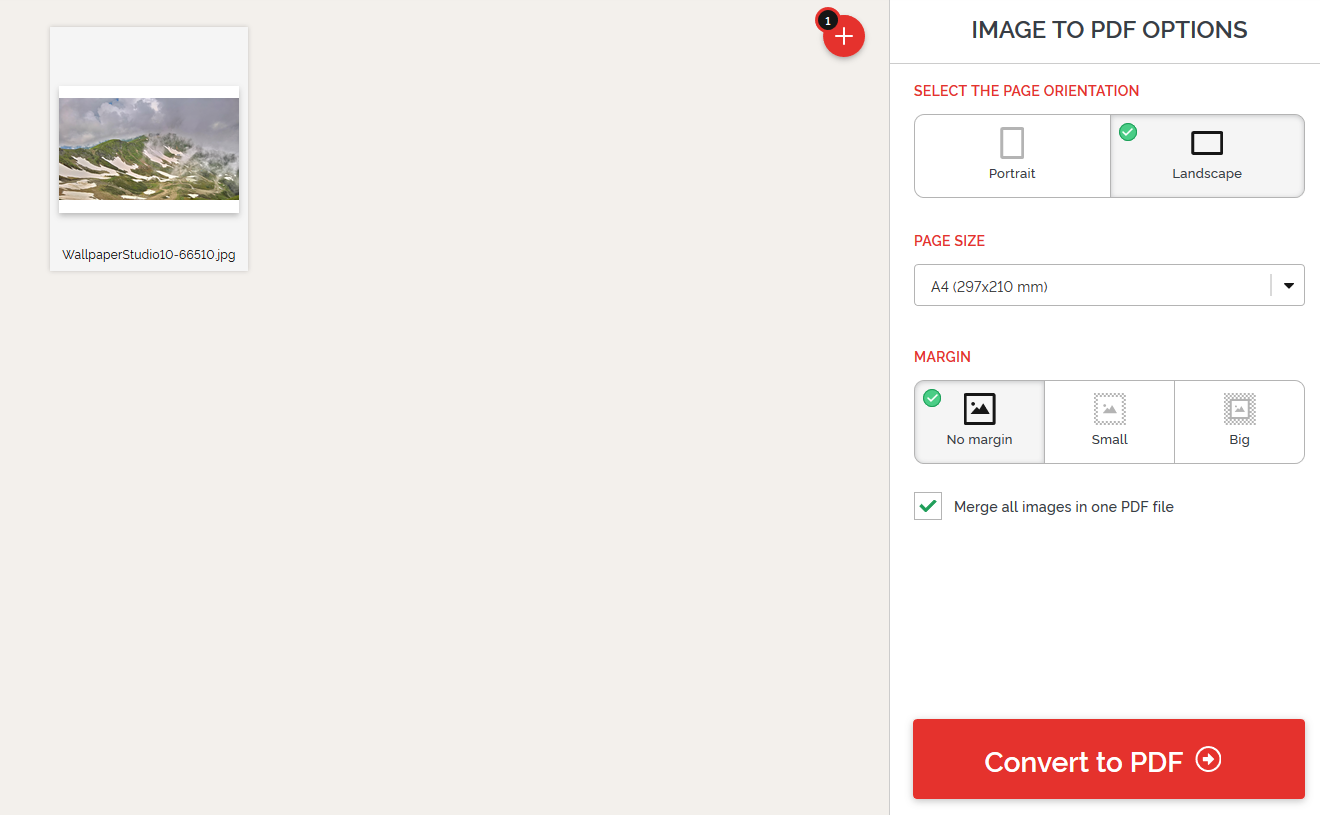This screenshot has width=1320, height=815.
Task: Click the Big margin picture icon
Action: click(1239, 408)
